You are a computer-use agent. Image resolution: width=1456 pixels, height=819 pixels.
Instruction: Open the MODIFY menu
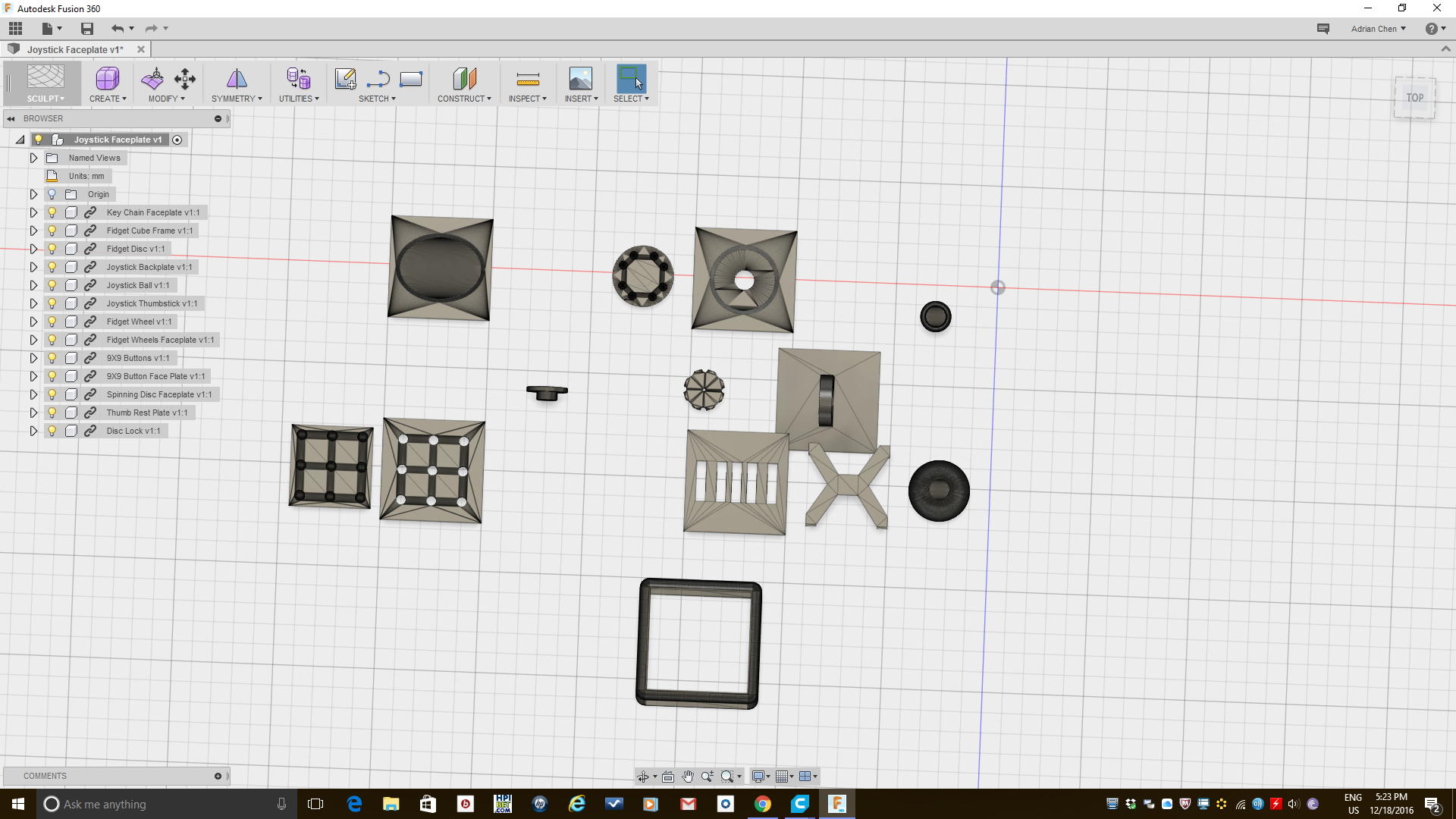[x=167, y=99]
